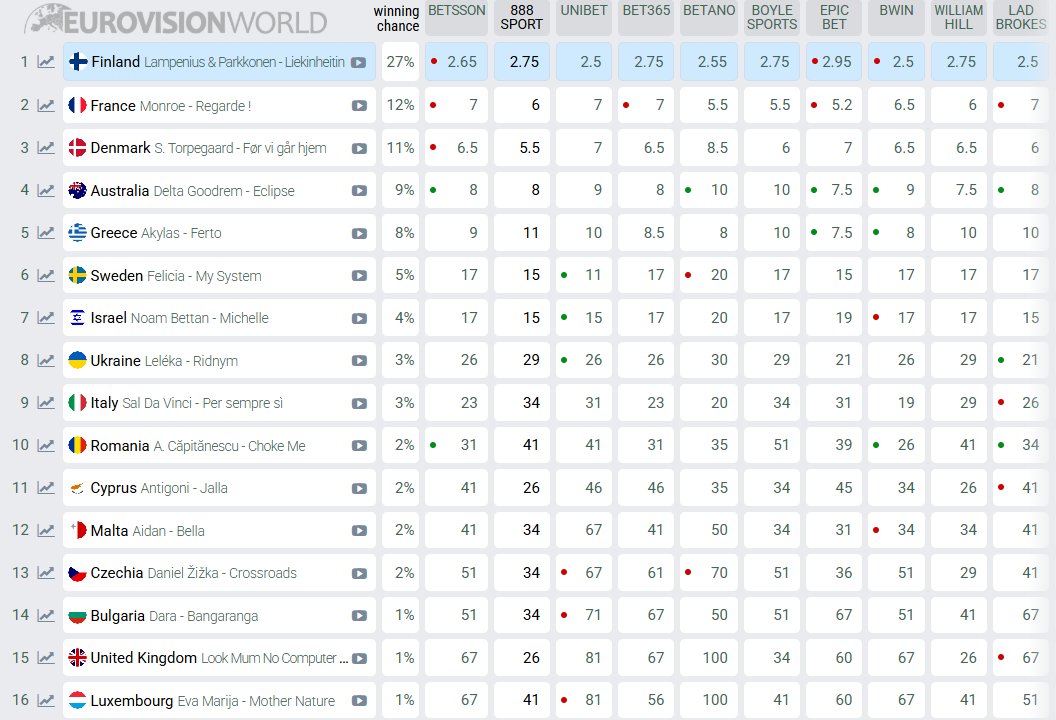Screen dimensions: 1056x720
Task: Play the video for Israel's Michelle
Action: (x=359, y=318)
